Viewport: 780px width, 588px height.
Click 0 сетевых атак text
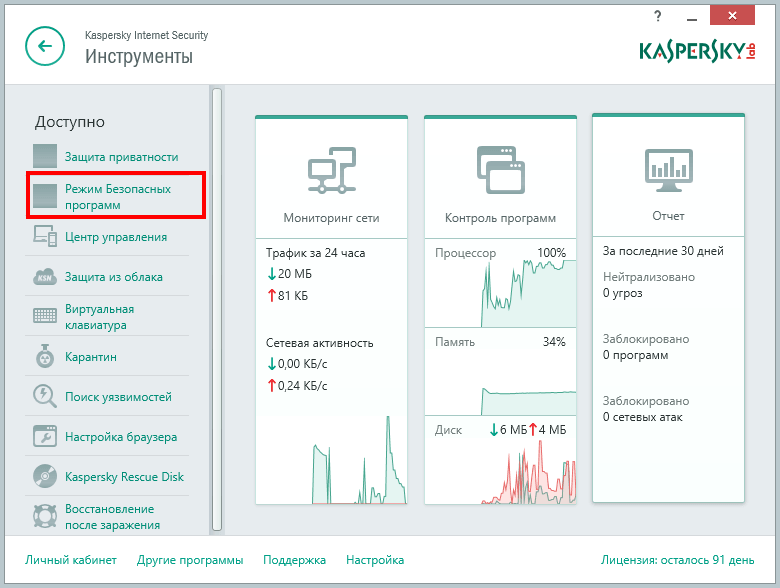[x=642, y=417]
